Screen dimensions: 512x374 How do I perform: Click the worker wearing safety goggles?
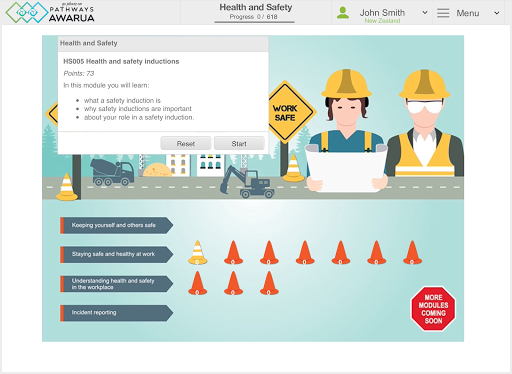[x=425, y=123]
